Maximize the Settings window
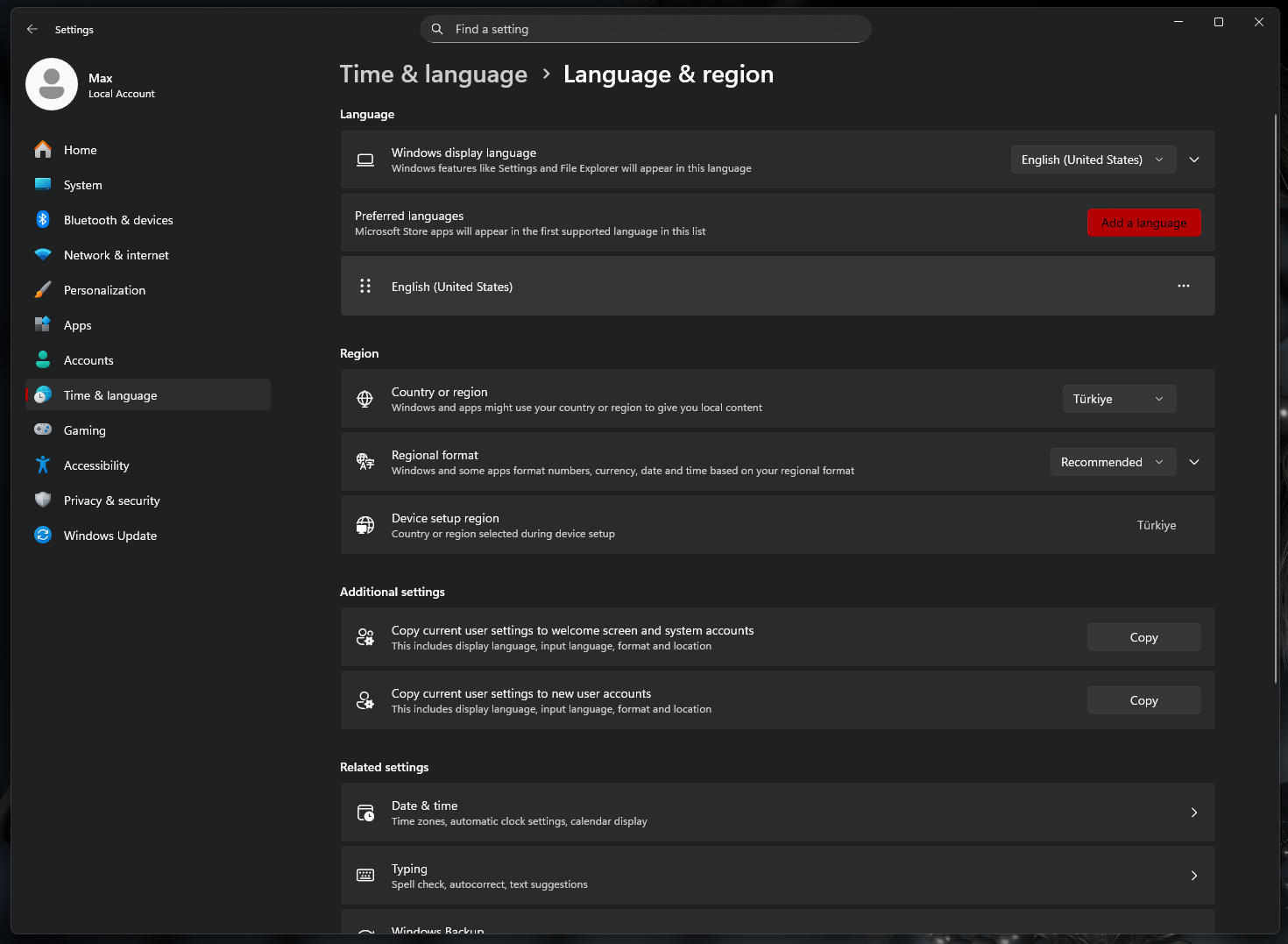This screenshot has height=944, width=1288. click(x=1219, y=22)
